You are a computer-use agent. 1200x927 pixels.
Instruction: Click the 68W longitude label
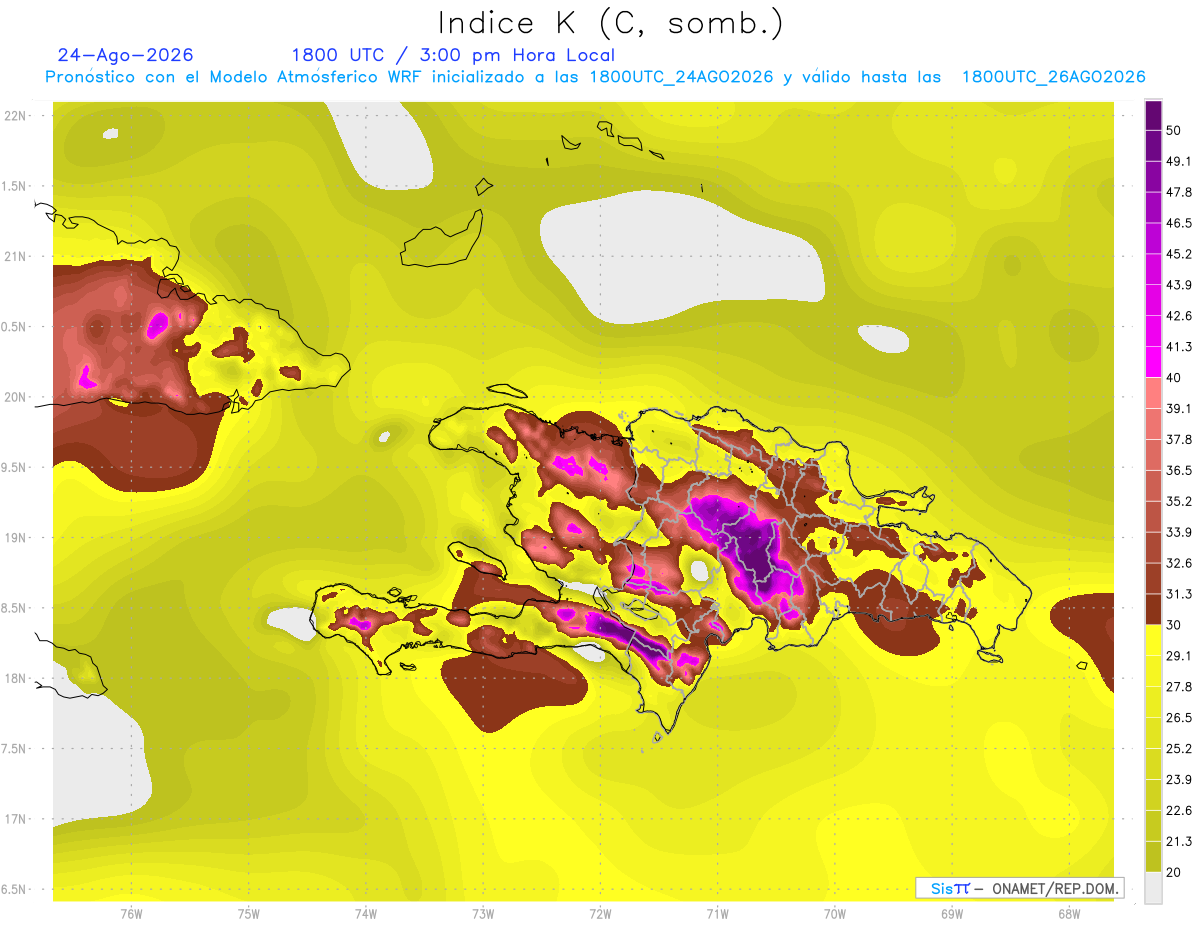[1069, 914]
